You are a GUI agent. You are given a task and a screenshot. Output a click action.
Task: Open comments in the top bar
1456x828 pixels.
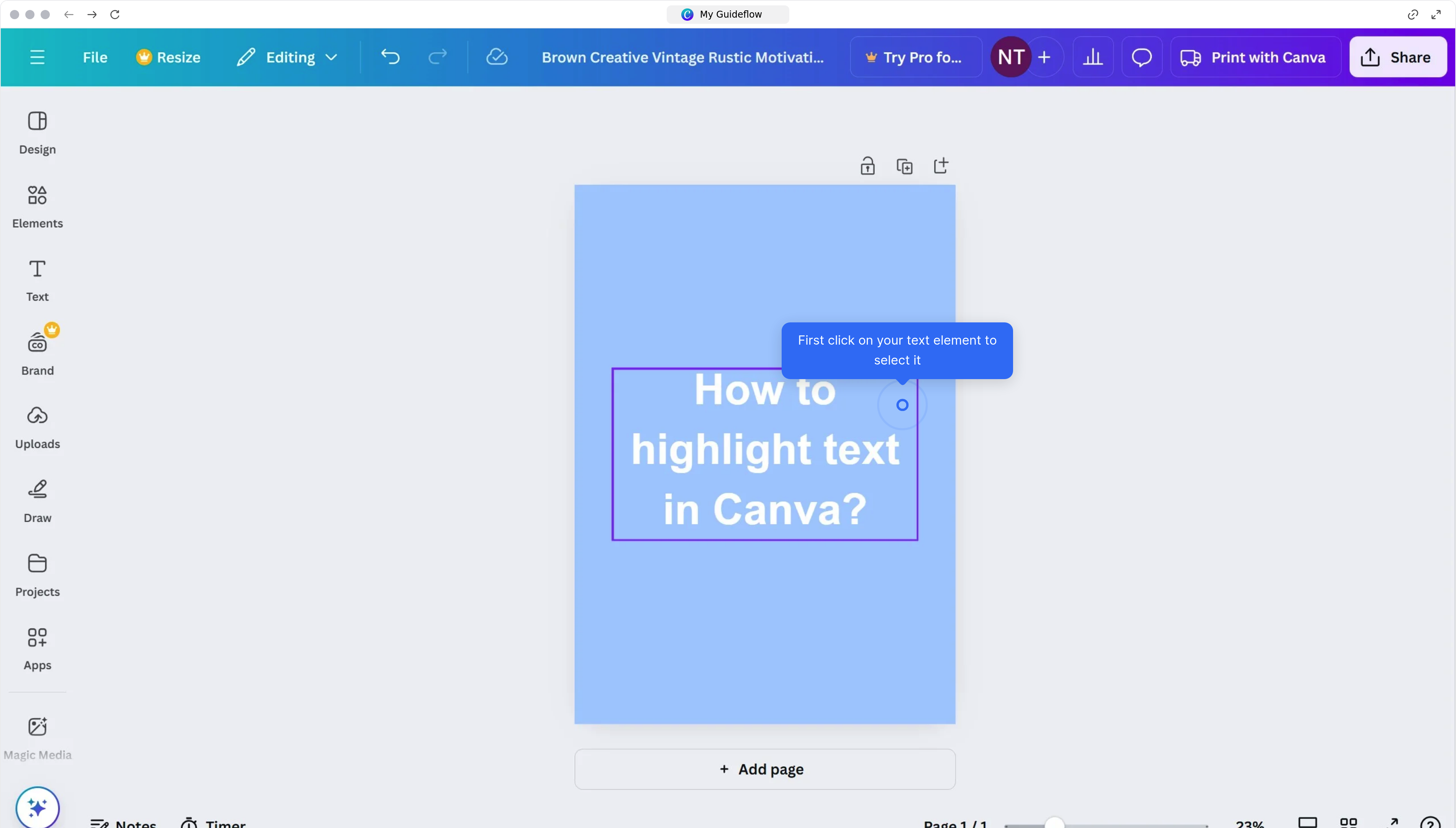point(1141,57)
